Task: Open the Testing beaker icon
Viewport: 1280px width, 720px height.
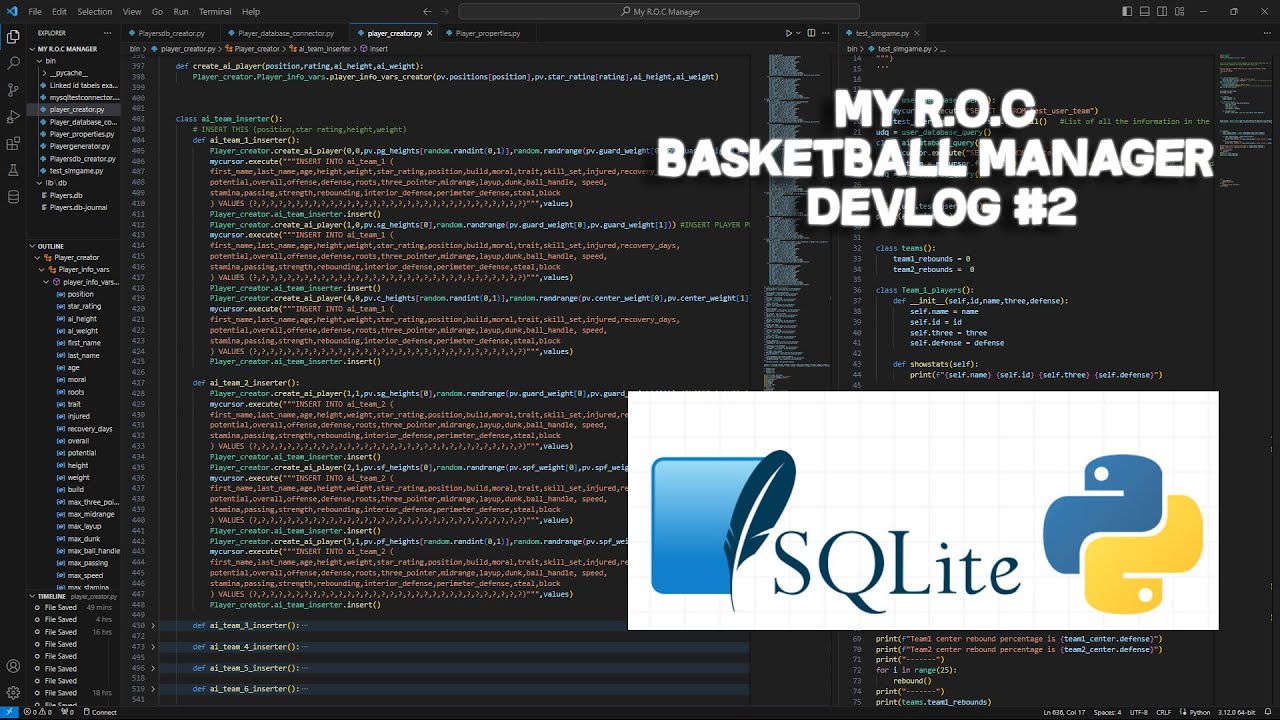Action: coord(13,171)
